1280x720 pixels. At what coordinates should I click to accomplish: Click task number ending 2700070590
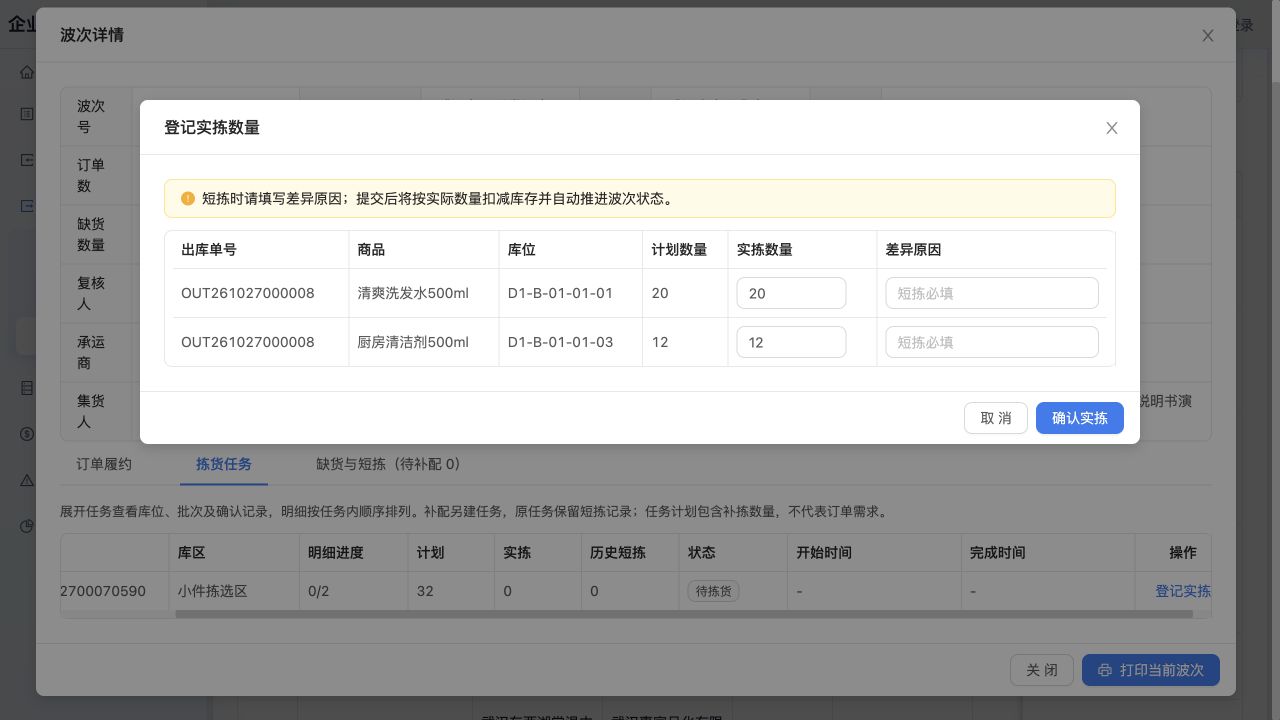tap(103, 591)
